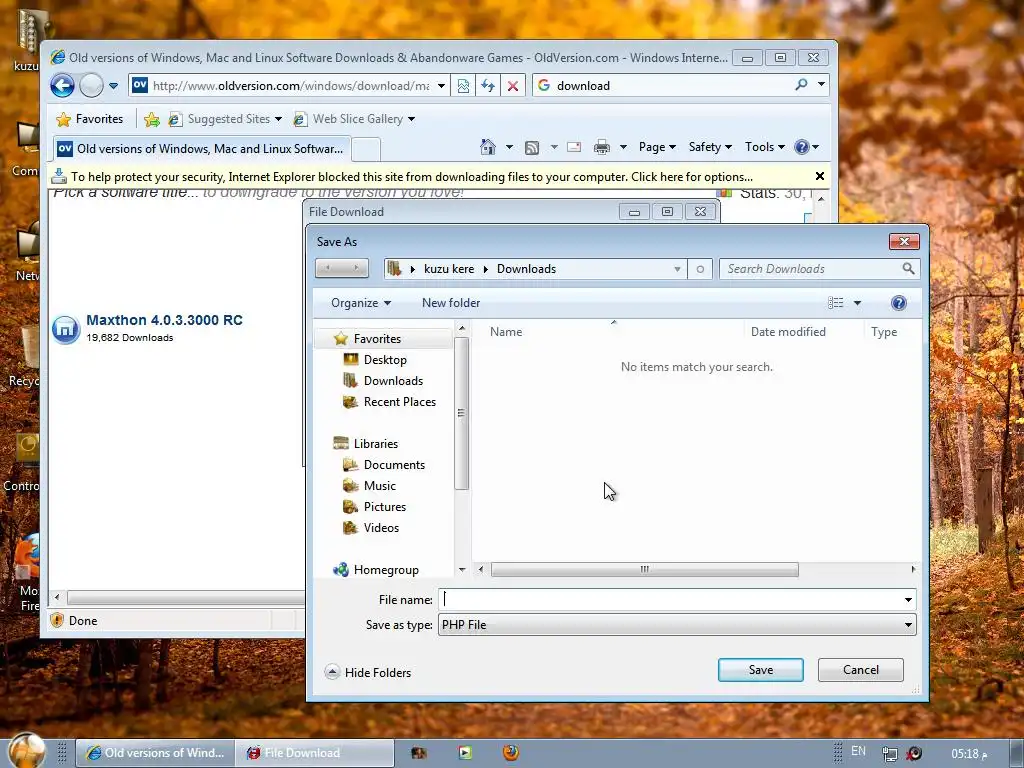Screen dimensions: 1024x768
Task: Click the Save As dialog help icon
Action: 899,302
